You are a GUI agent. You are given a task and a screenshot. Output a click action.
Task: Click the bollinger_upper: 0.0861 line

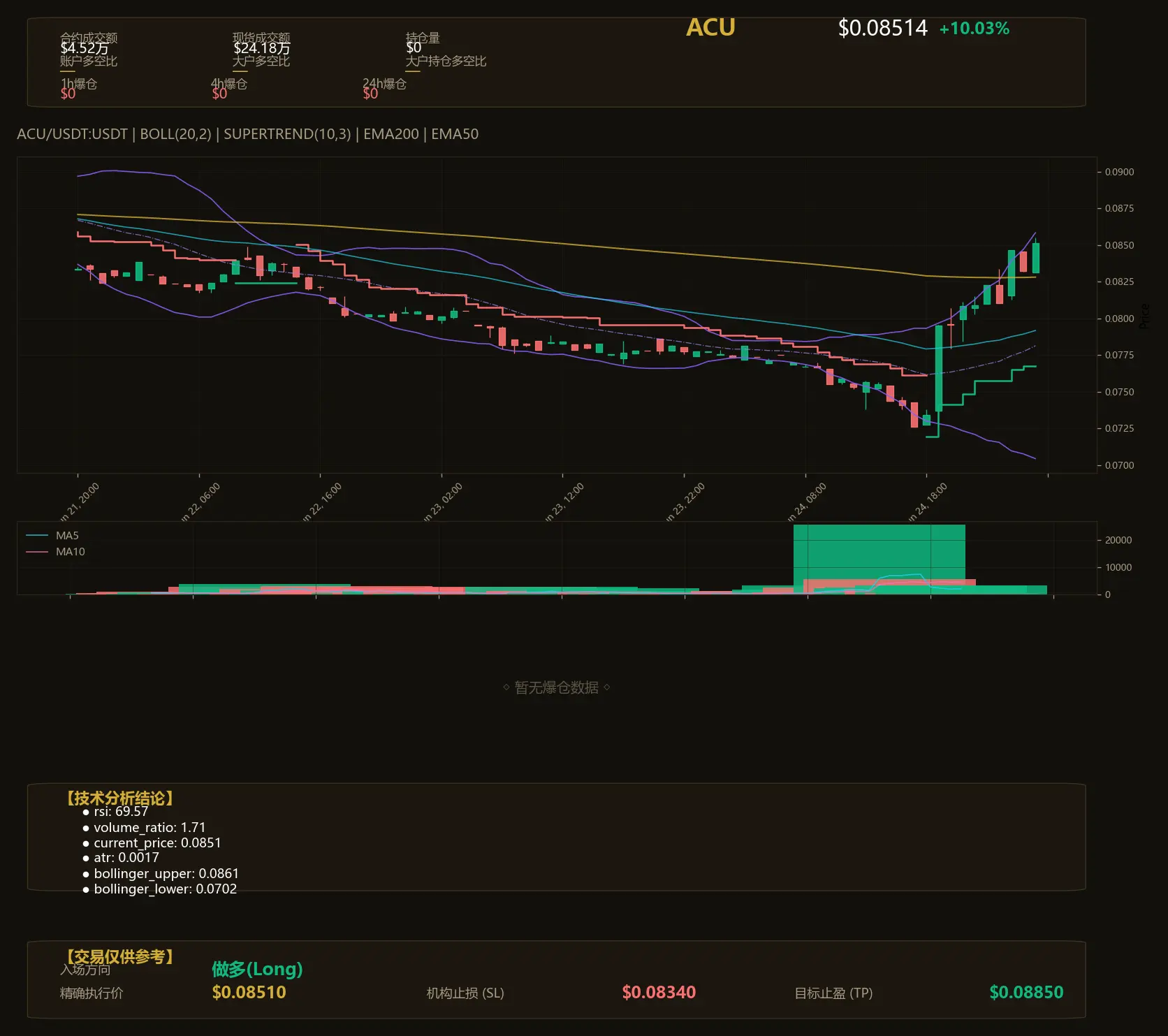(x=161, y=874)
